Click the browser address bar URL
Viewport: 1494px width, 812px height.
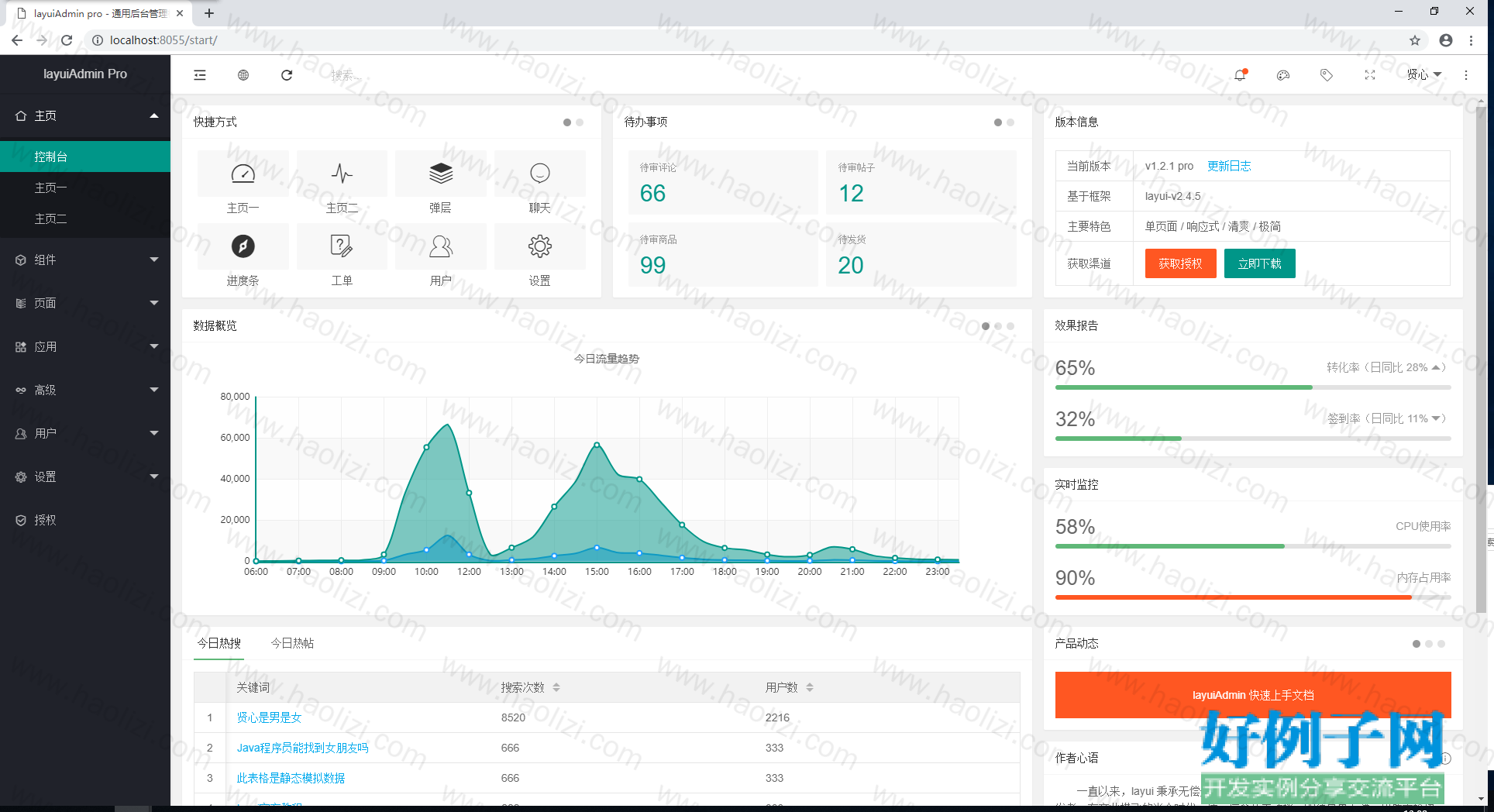(x=164, y=40)
